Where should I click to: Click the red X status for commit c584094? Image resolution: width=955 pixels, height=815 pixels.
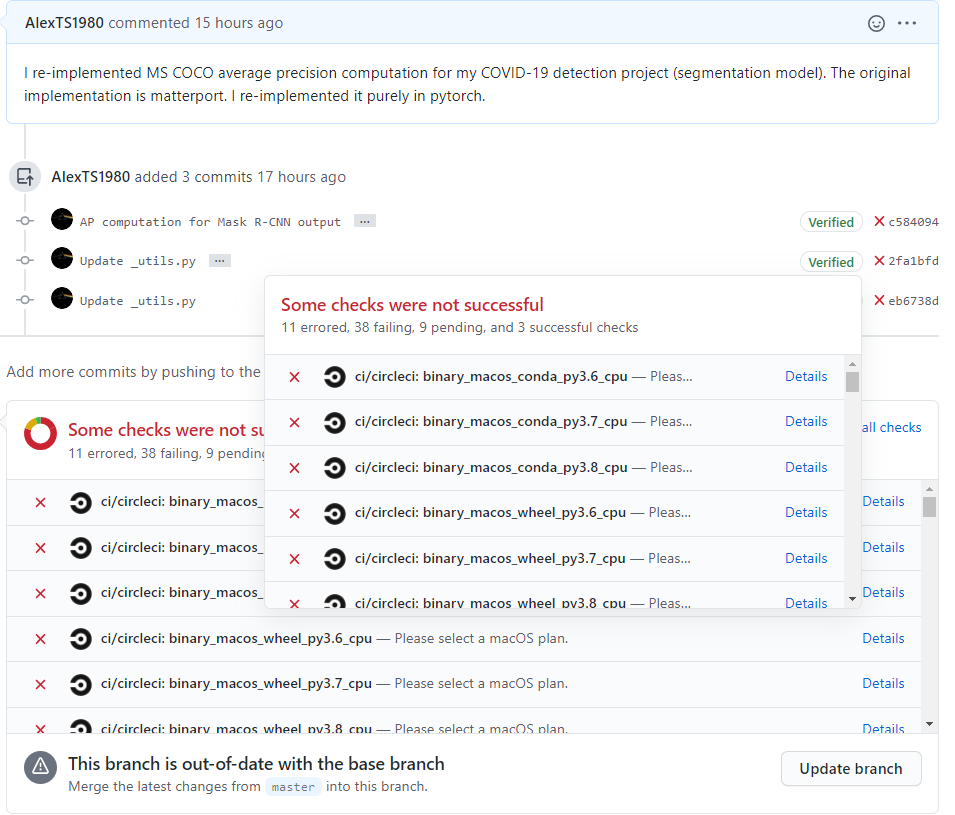point(879,222)
